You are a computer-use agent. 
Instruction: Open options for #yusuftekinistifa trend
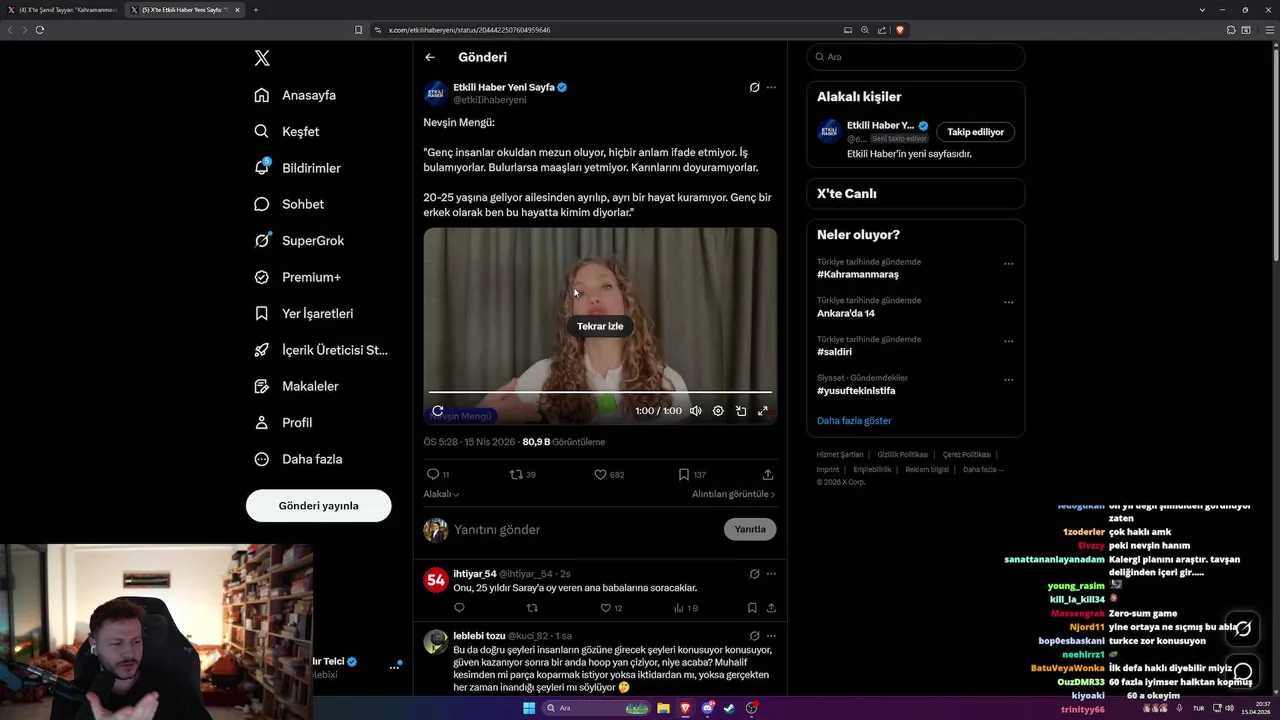(1008, 380)
